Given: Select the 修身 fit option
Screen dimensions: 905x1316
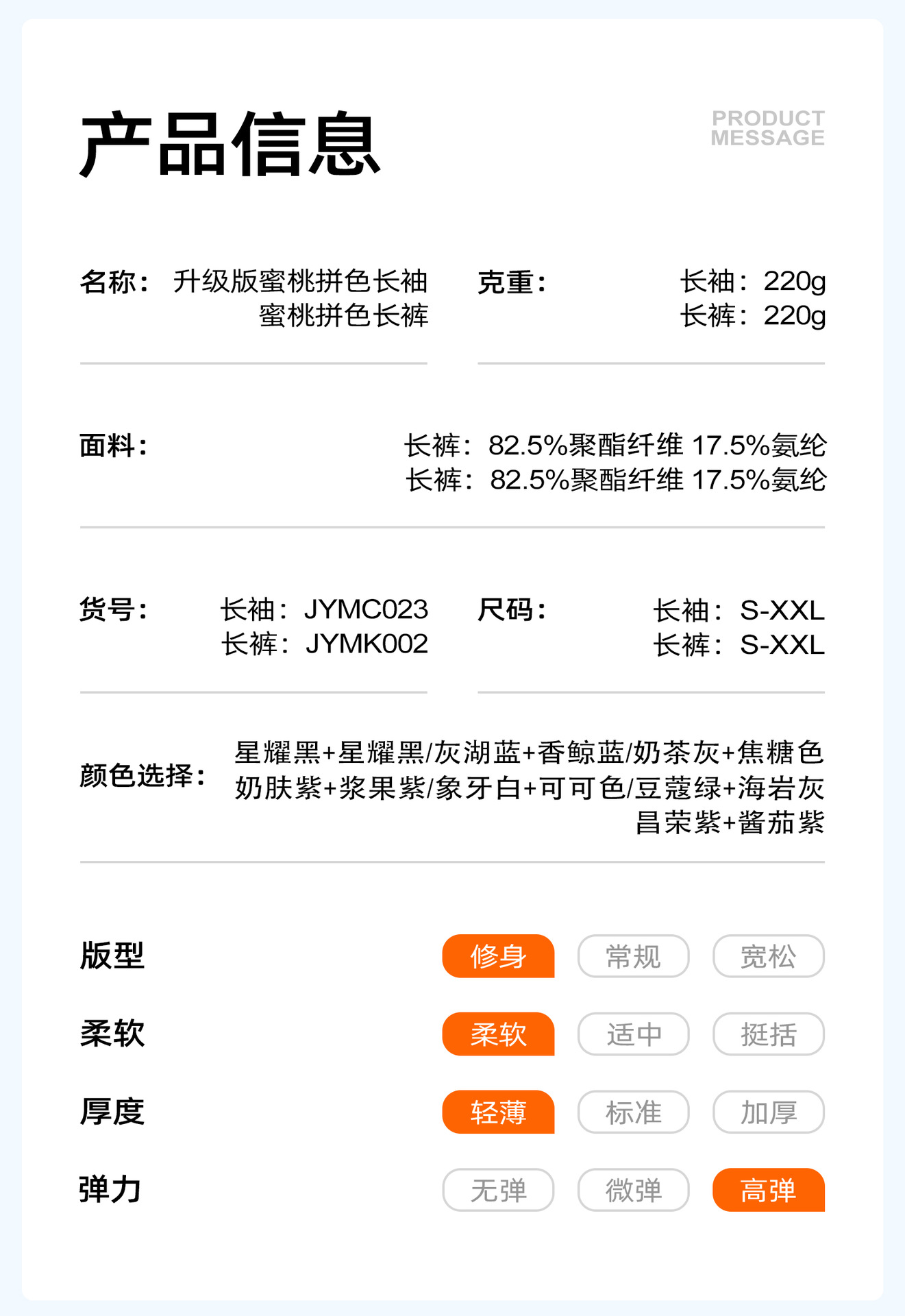Looking at the screenshot, I should click(498, 956).
